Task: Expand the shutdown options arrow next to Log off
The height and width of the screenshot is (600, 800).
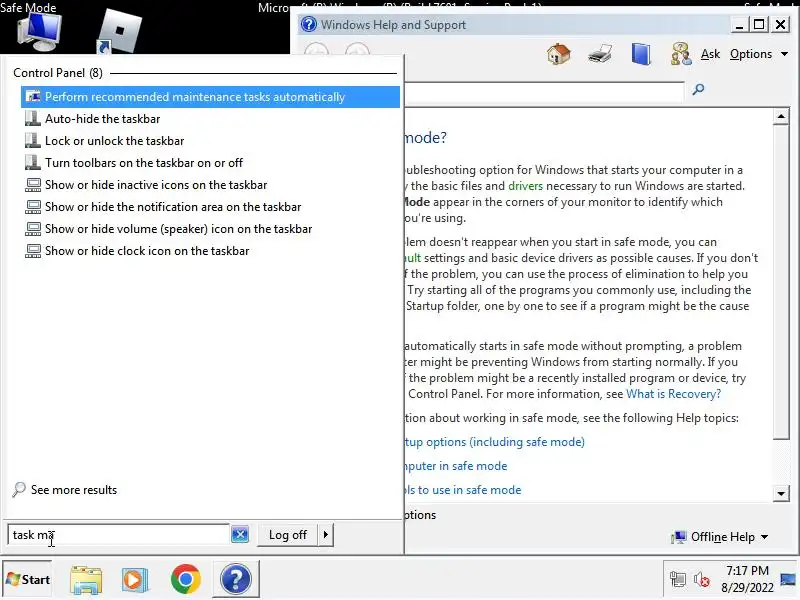Action: 326,535
